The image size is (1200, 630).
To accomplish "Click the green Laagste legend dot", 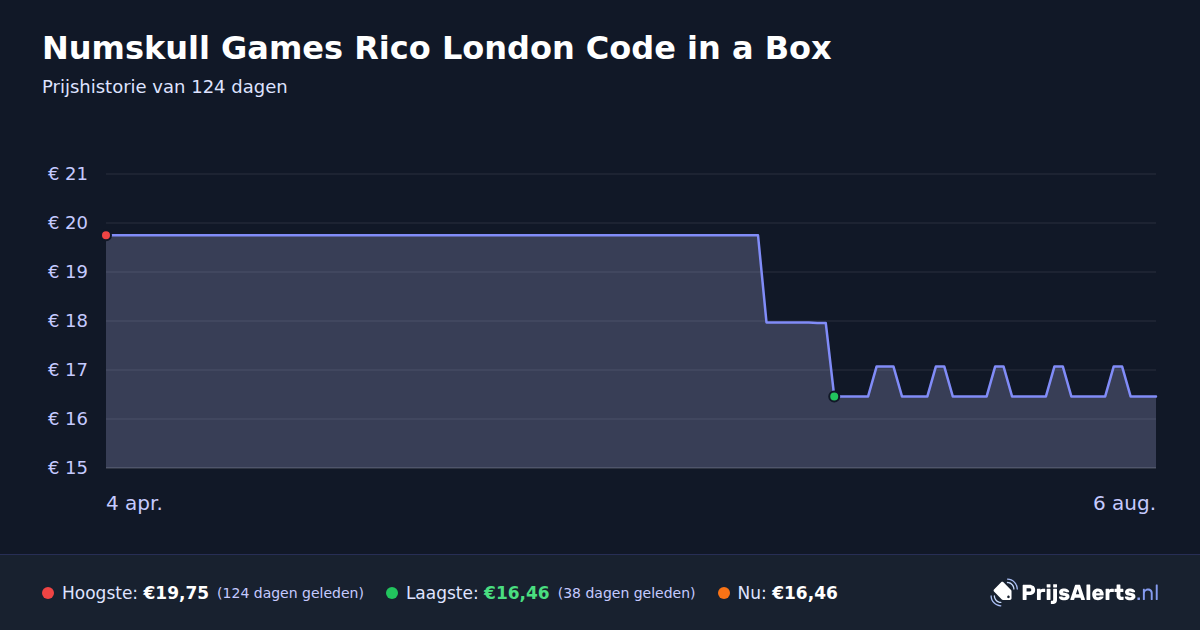I will tap(392, 593).
